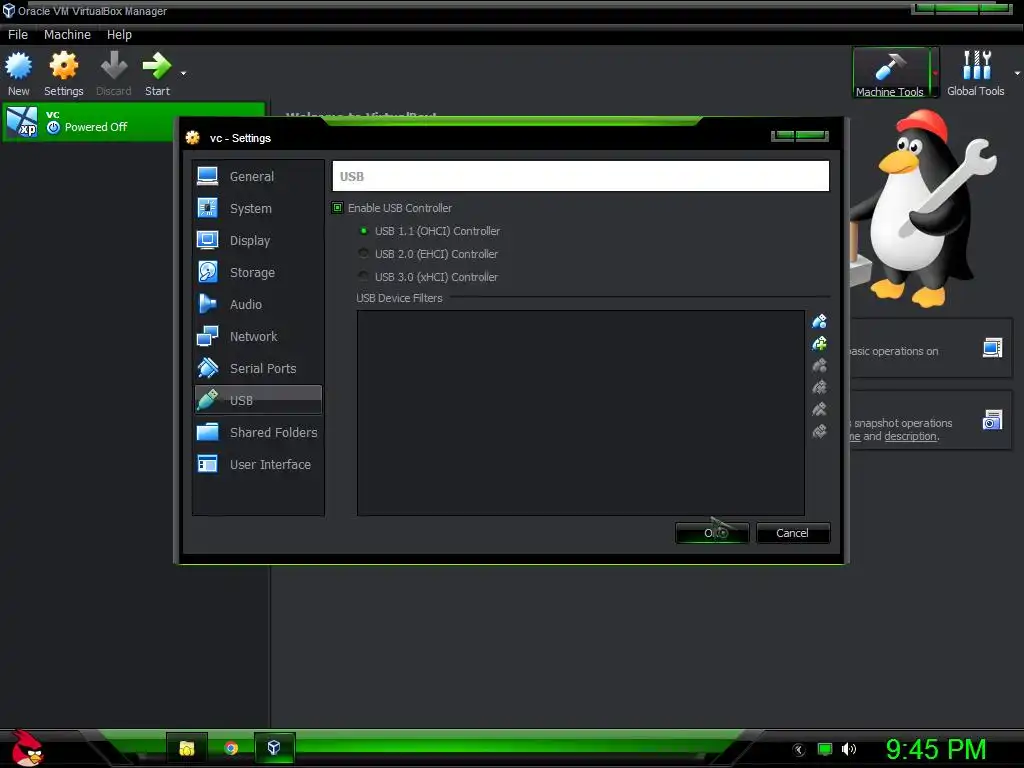This screenshot has width=1024, height=768.
Task: Select USB 3.0 (xHCI) Controller radio
Action: 364,276
